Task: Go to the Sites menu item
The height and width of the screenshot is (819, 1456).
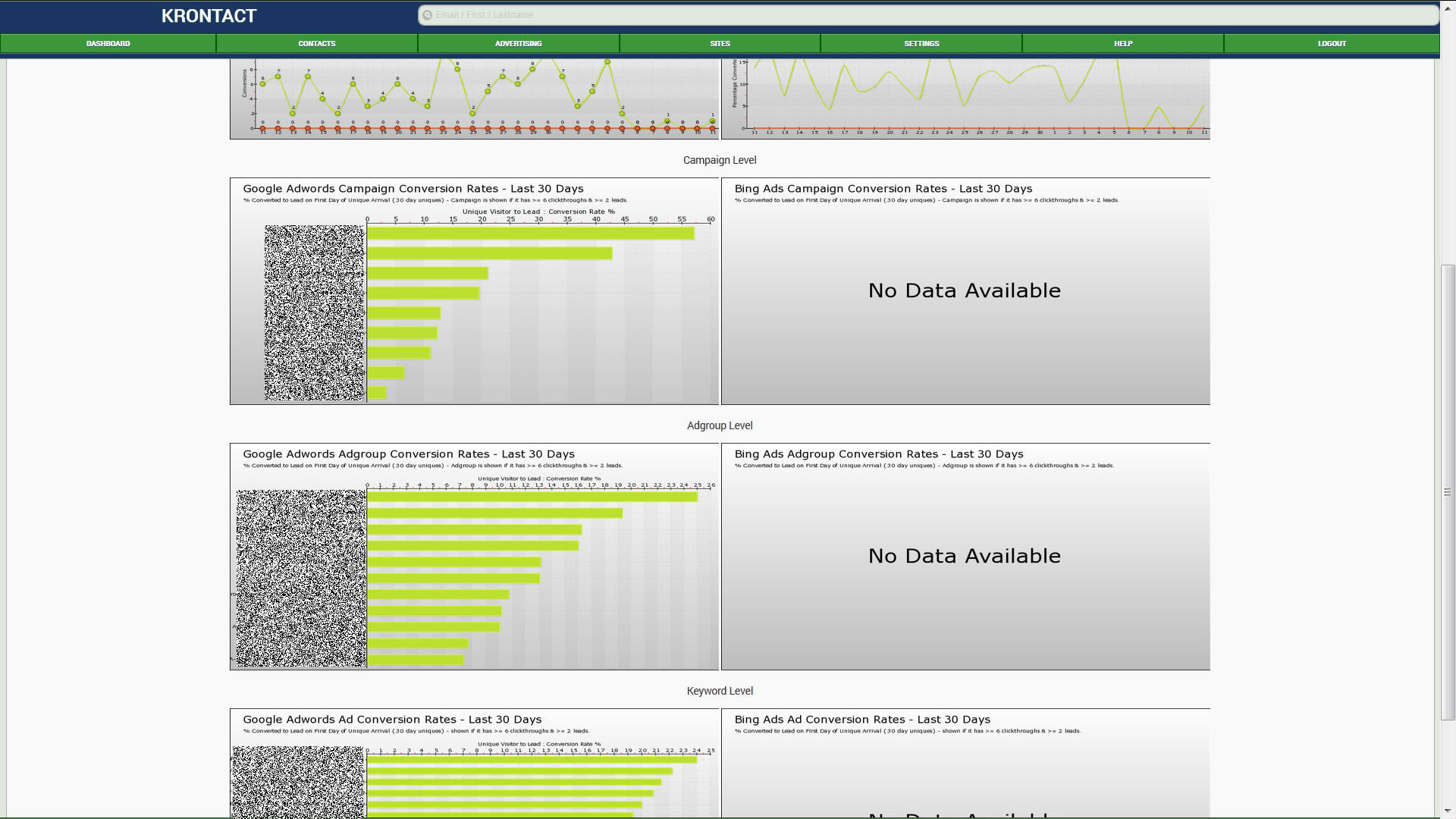Action: click(720, 43)
